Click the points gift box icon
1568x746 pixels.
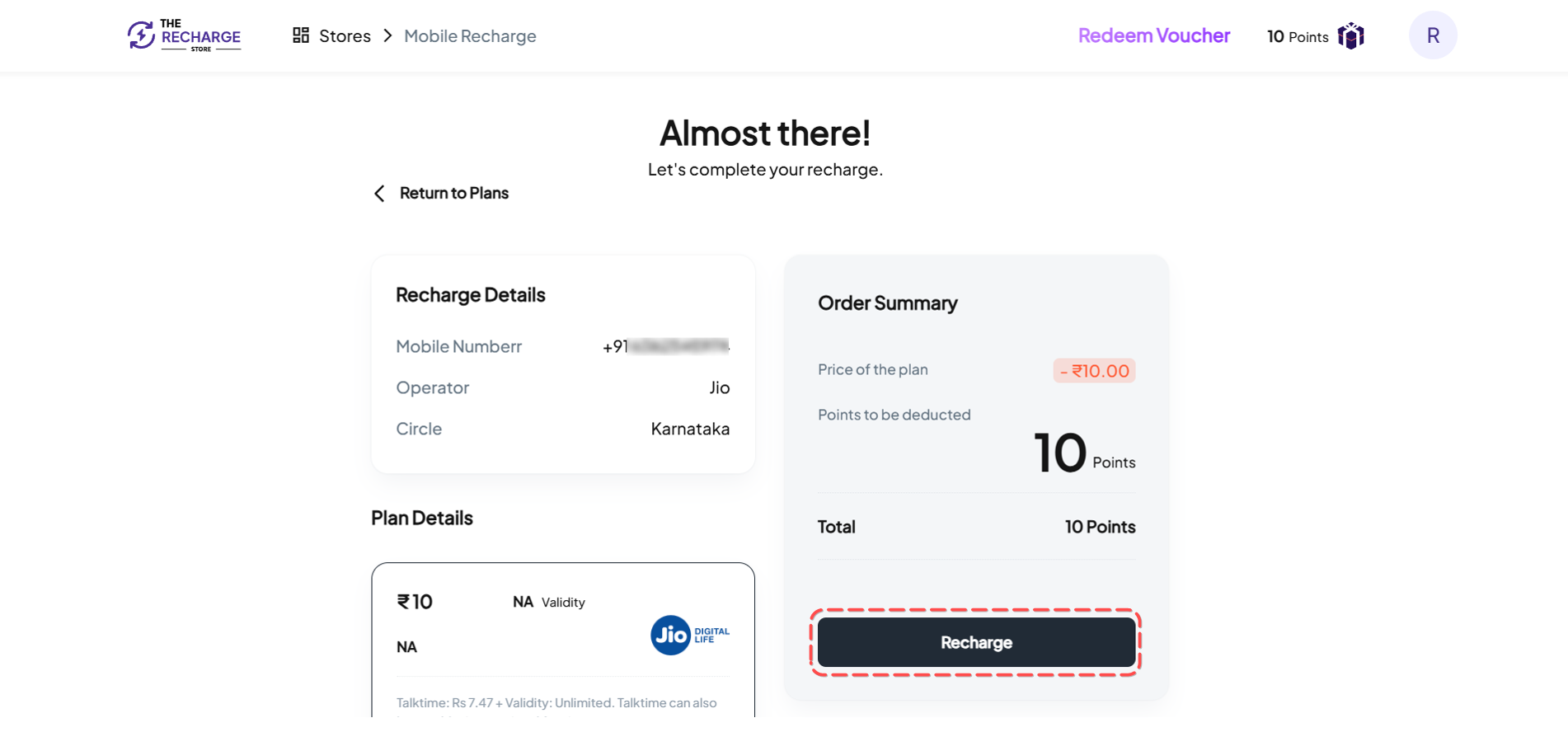coord(1351,35)
